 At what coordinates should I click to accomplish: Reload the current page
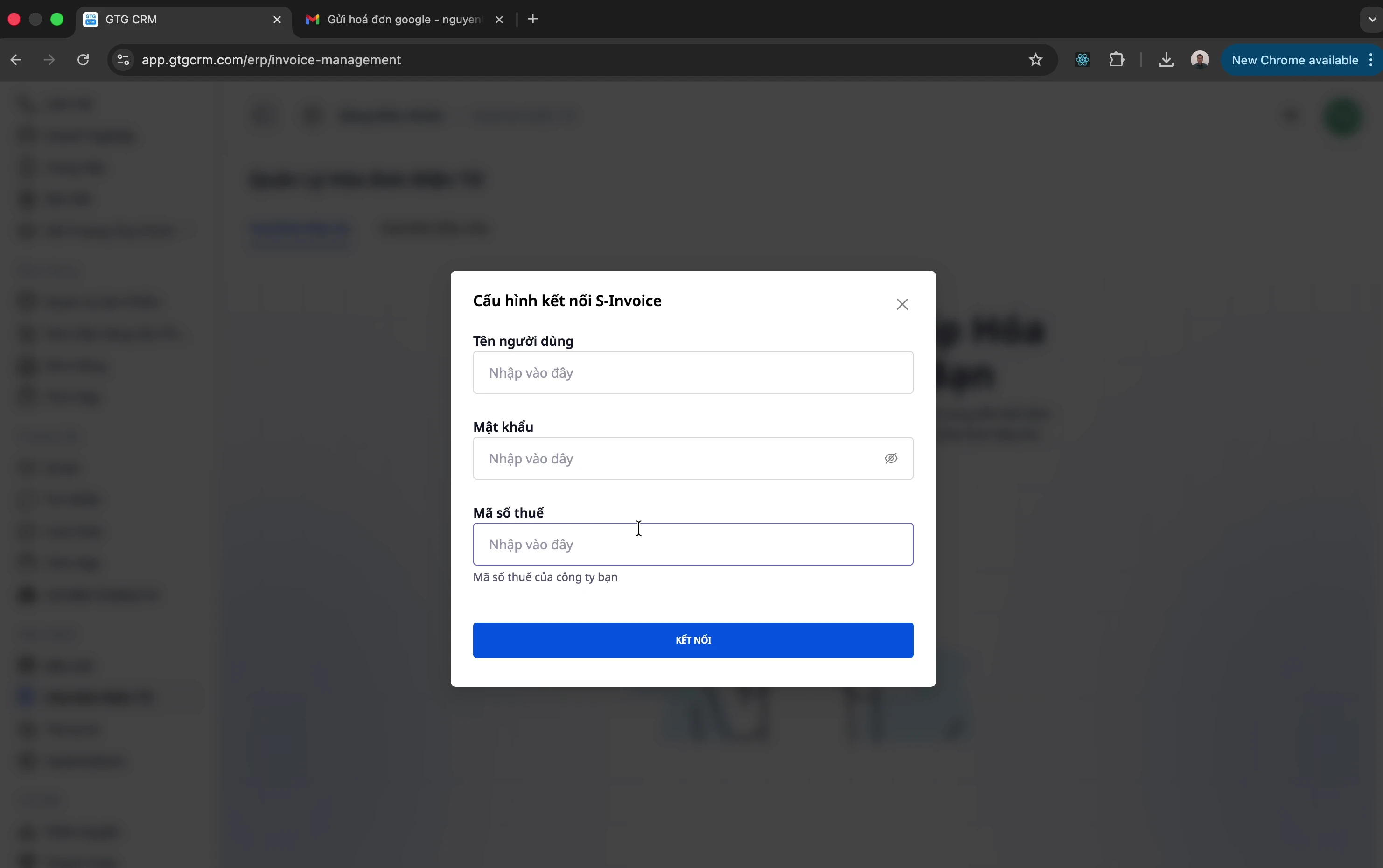pos(83,60)
